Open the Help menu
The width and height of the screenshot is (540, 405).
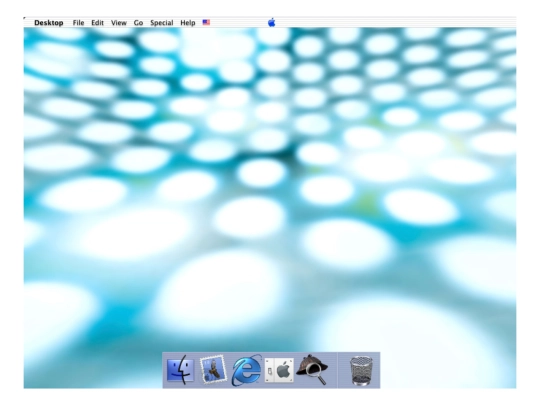coord(188,23)
